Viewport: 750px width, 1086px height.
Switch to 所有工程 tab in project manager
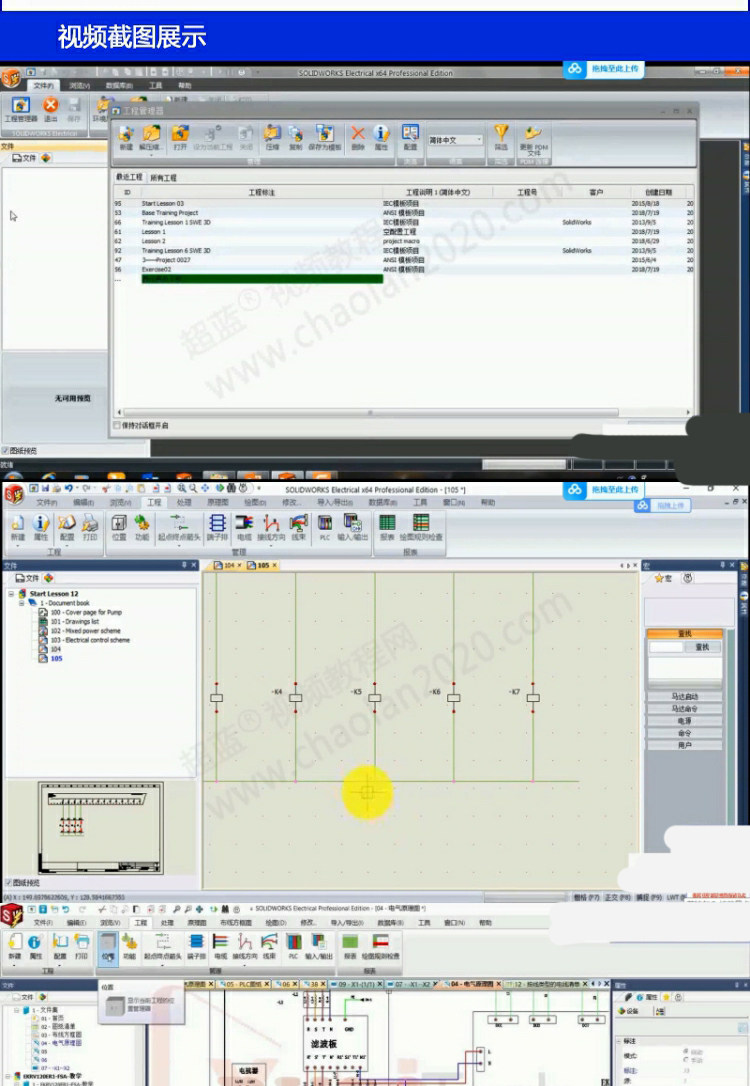163,178
